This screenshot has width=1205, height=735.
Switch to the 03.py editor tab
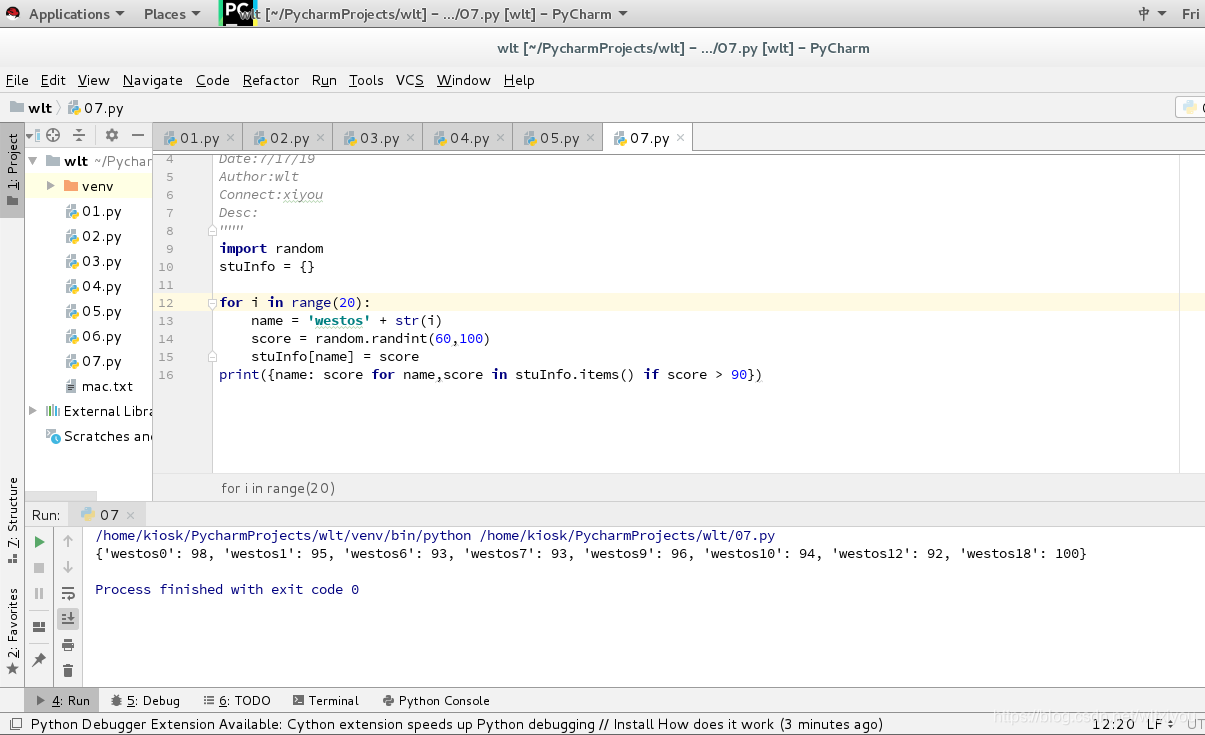coord(370,138)
